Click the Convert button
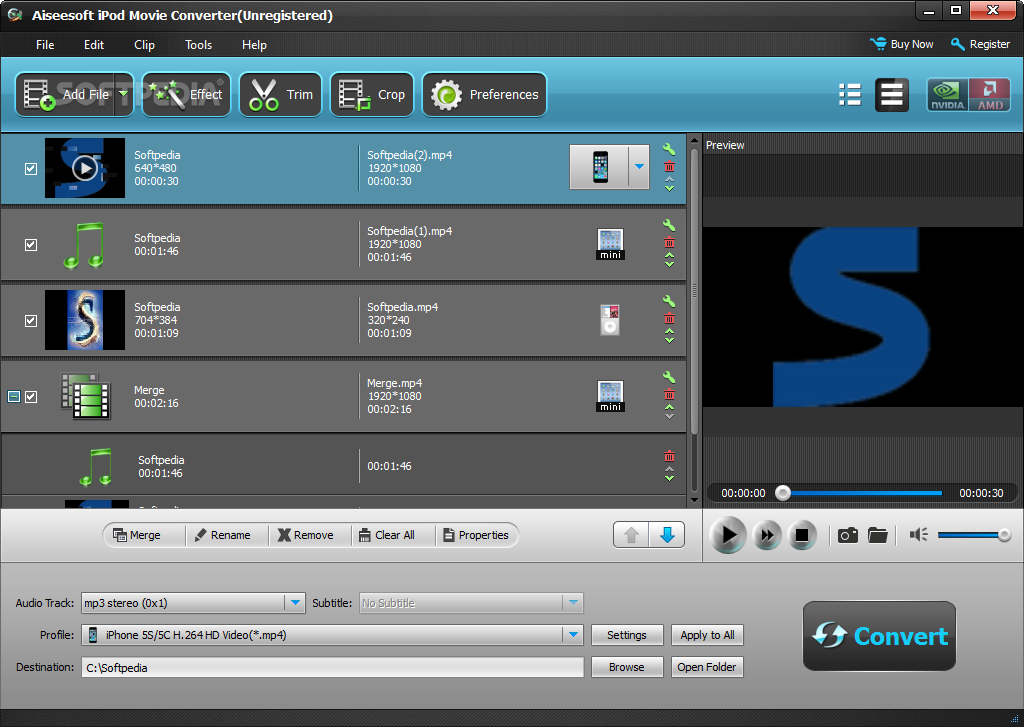 click(879, 636)
